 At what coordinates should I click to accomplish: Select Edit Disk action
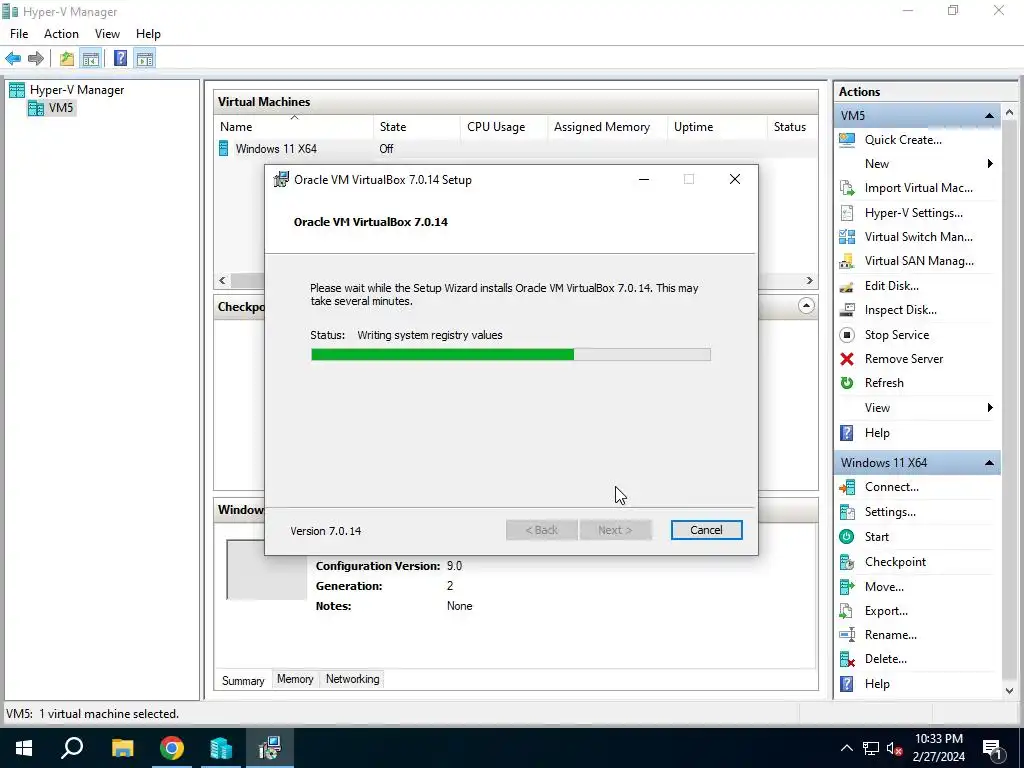click(891, 286)
